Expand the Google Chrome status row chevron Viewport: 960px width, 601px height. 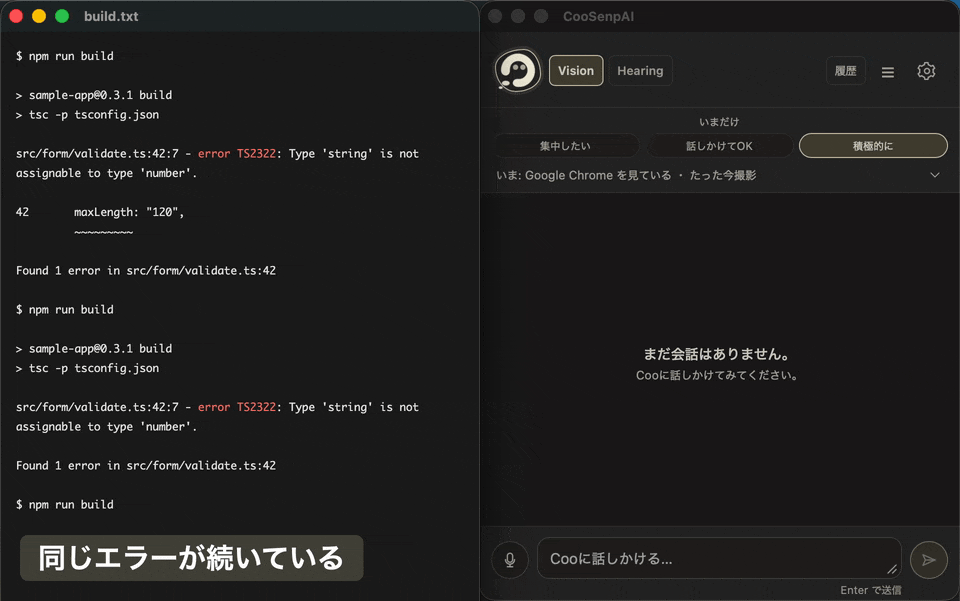click(934, 175)
